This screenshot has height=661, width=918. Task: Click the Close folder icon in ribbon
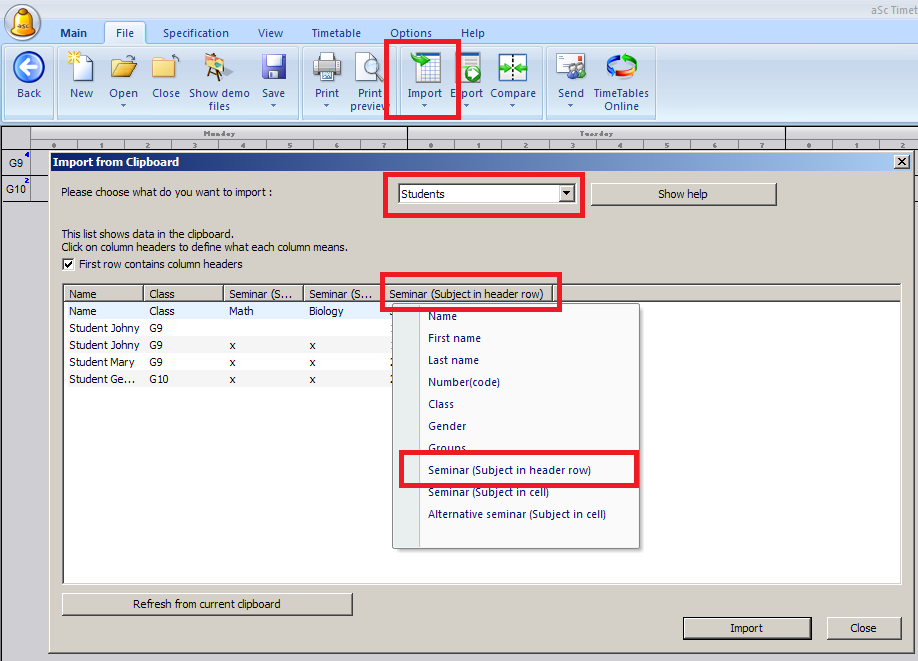tap(165, 68)
